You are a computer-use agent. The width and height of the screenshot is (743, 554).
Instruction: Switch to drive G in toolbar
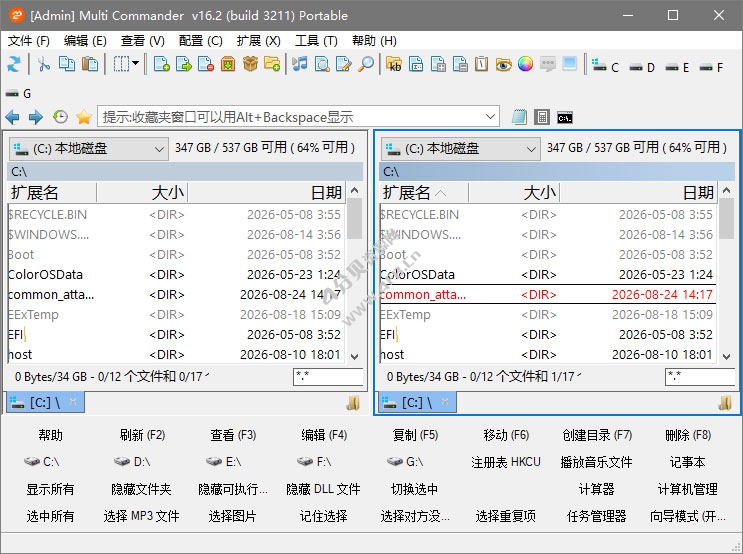tap(18, 93)
